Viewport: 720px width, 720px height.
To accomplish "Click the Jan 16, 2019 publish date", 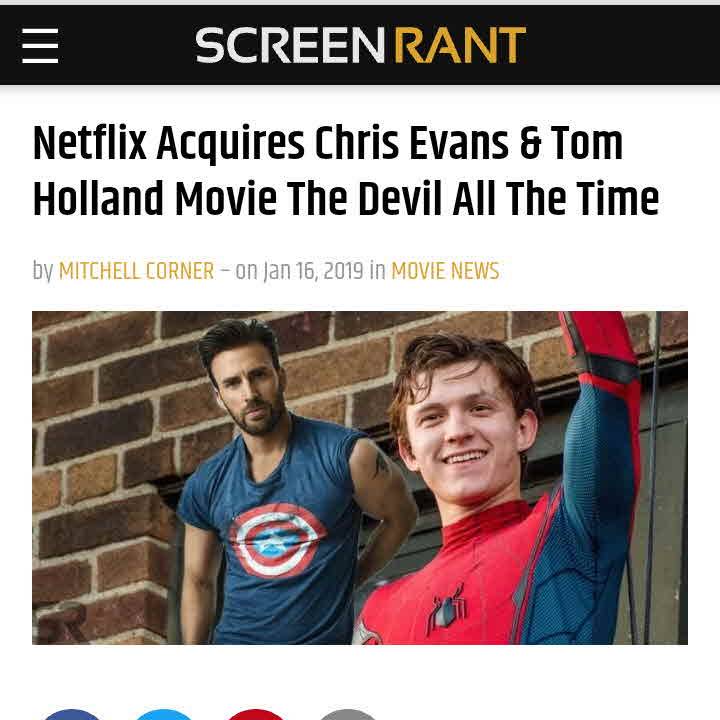I will click(313, 271).
